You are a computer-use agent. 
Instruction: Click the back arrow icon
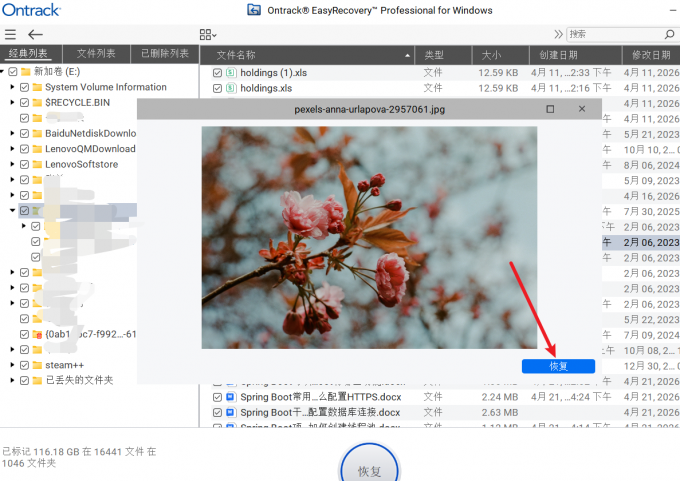(x=35, y=34)
